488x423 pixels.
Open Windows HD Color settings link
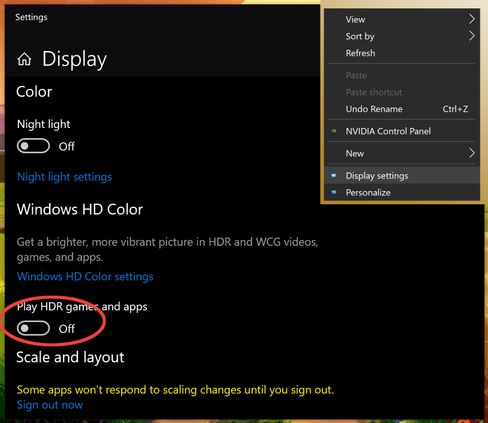pos(85,276)
